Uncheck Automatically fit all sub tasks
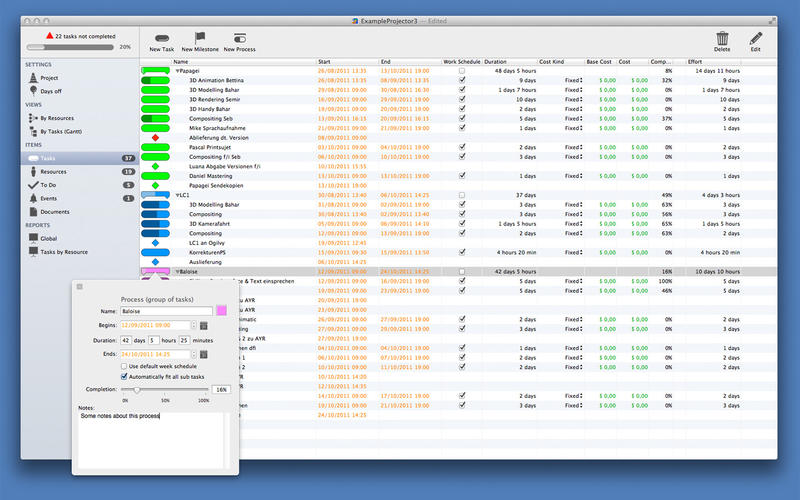The image size is (800, 500). point(124,377)
